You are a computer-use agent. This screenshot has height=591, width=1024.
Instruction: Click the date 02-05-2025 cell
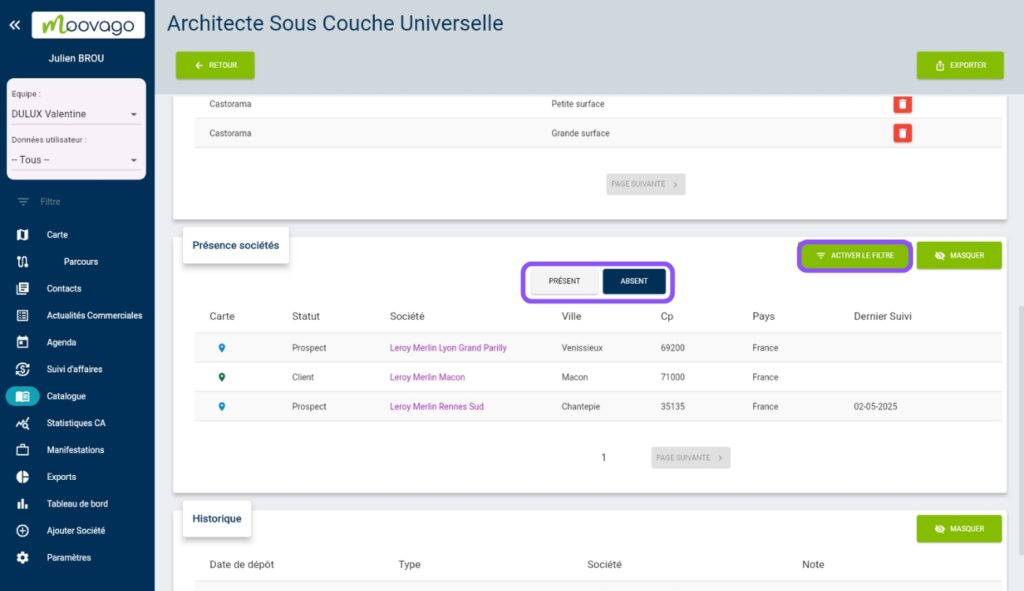pos(875,407)
